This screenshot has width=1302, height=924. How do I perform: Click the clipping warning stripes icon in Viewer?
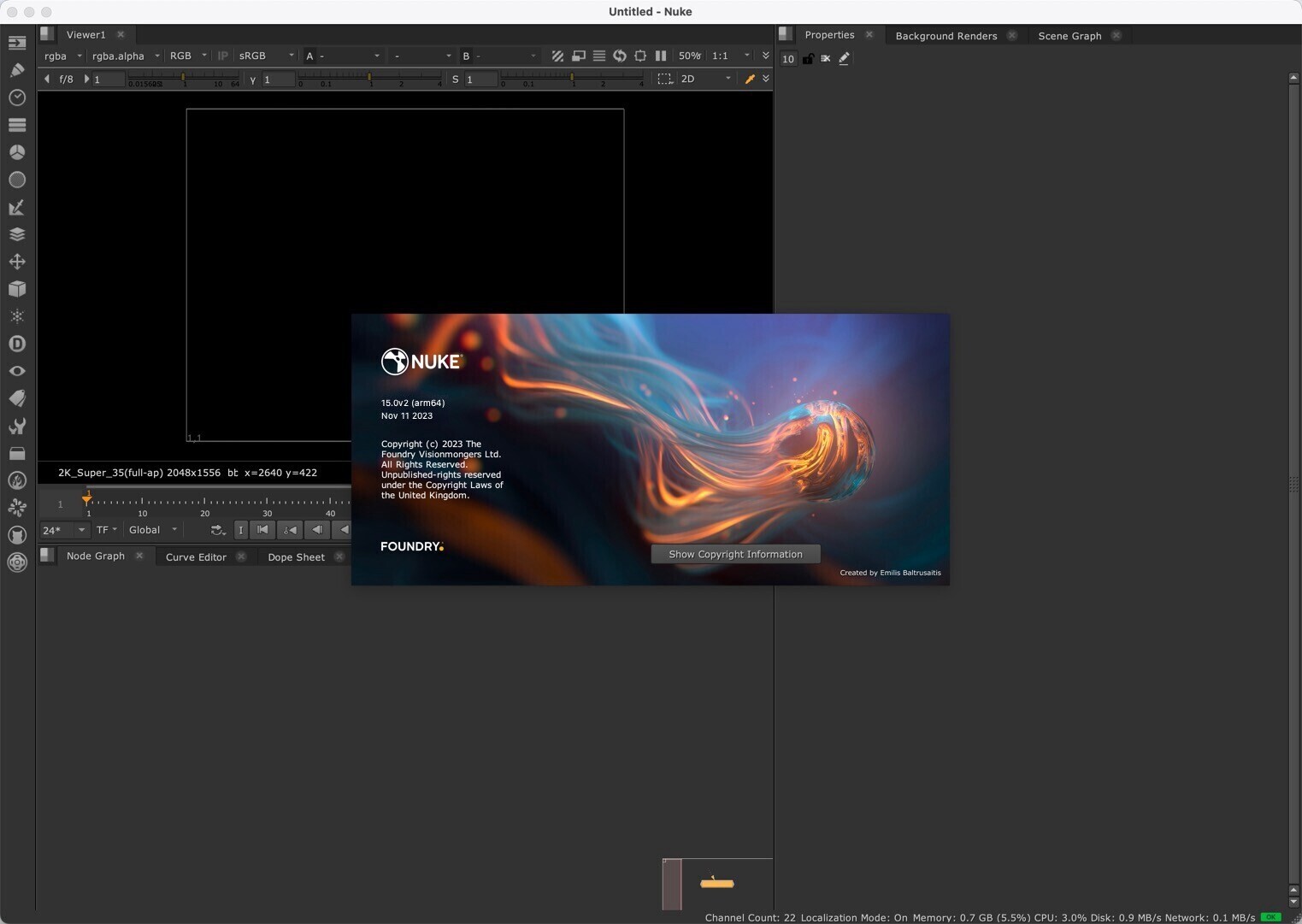coord(557,56)
